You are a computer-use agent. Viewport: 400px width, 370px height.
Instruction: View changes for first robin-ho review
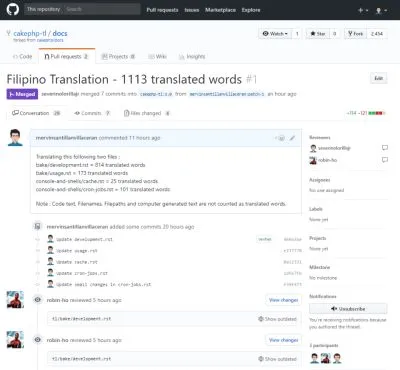click(283, 300)
